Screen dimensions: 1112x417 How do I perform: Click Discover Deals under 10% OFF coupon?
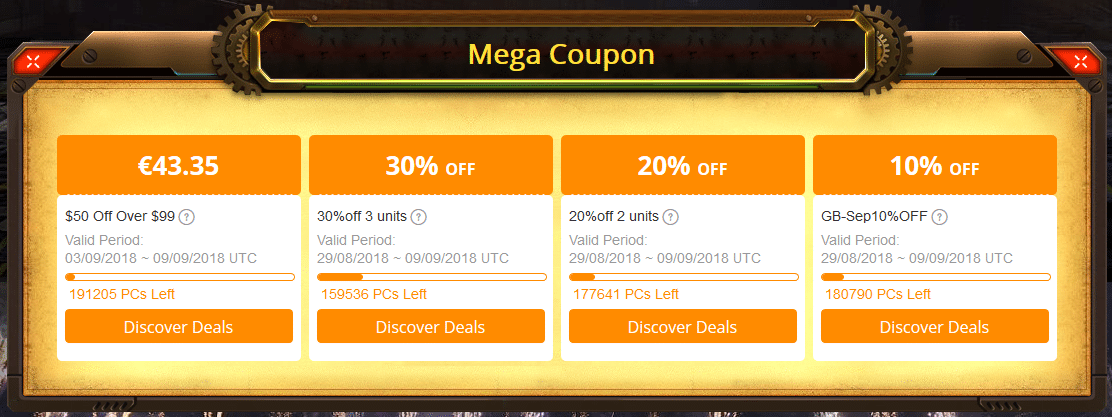pyautogui.click(x=935, y=327)
